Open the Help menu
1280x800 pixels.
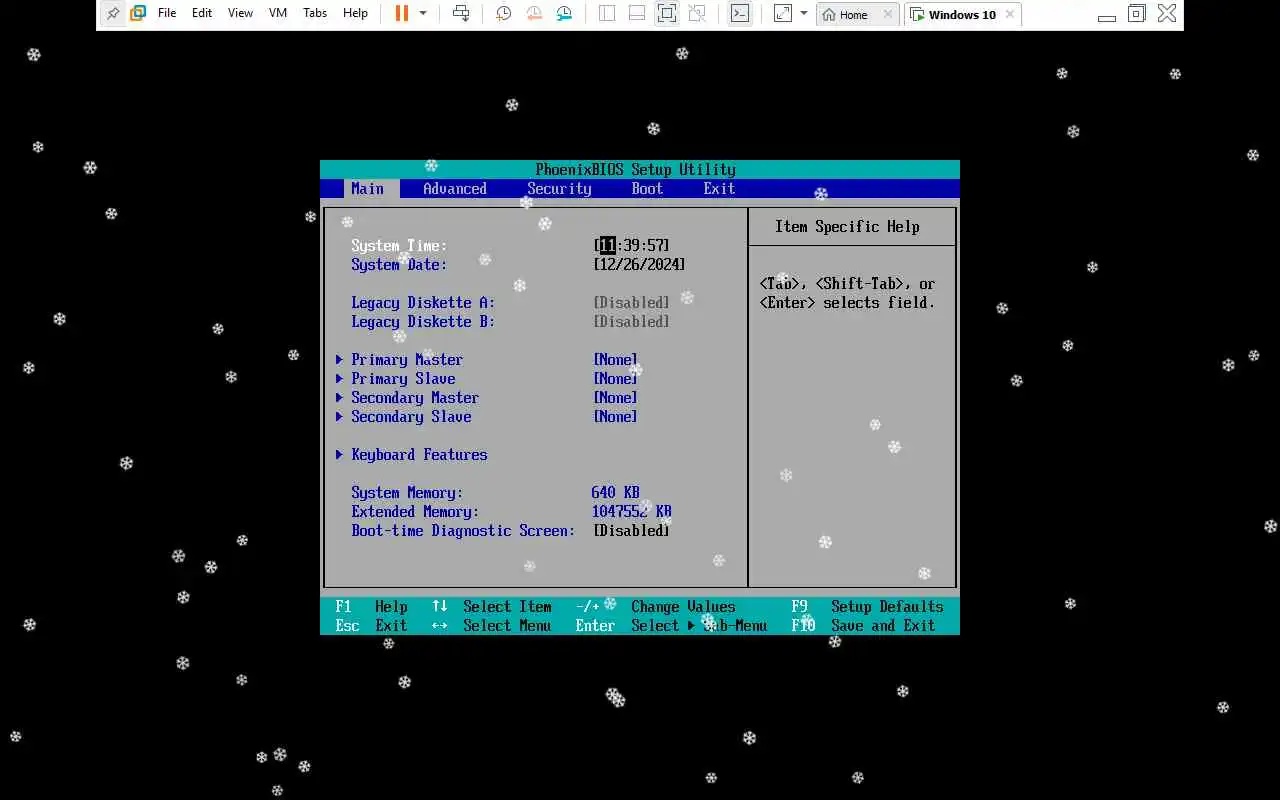(355, 13)
